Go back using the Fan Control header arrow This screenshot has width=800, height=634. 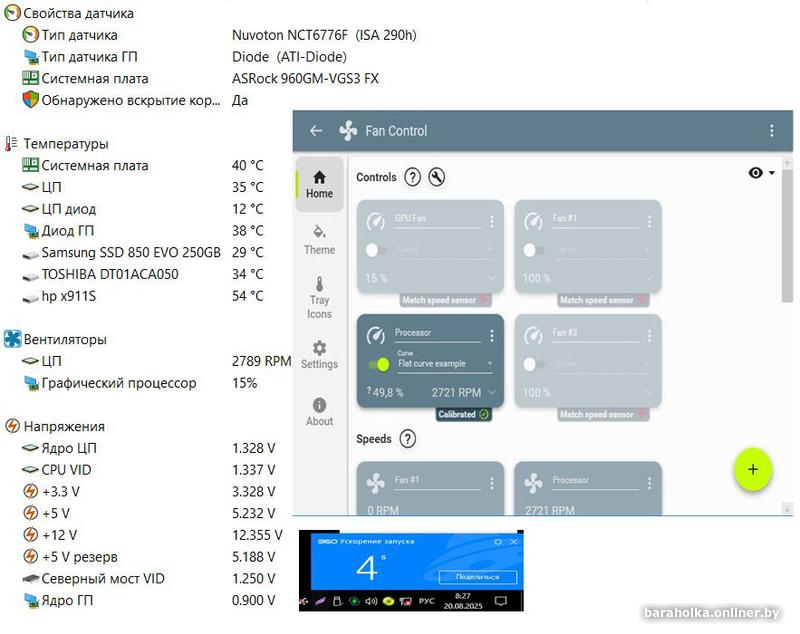[x=316, y=131]
